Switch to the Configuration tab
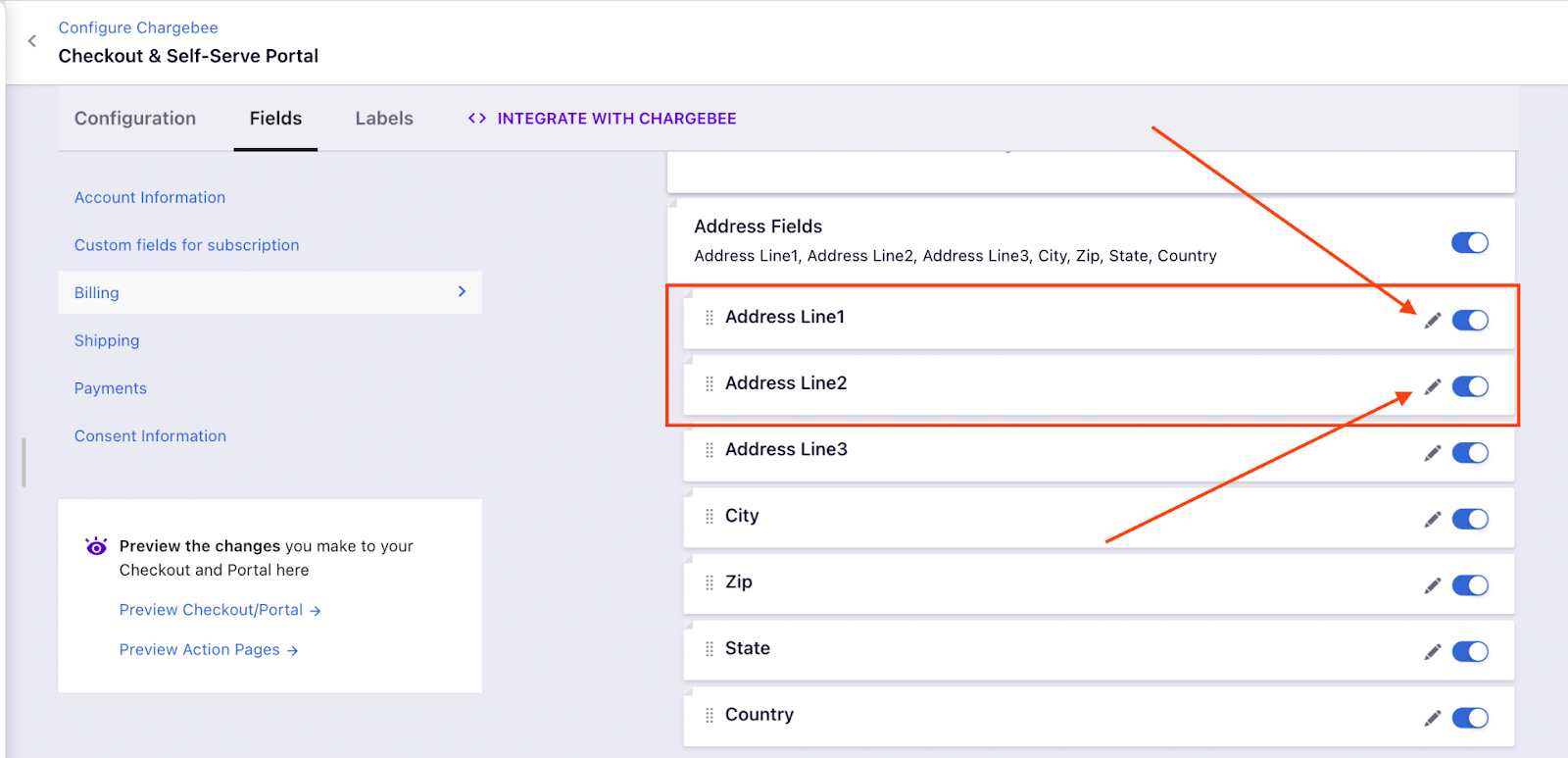This screenshot has height=758, width=1568. coord(135,119)
